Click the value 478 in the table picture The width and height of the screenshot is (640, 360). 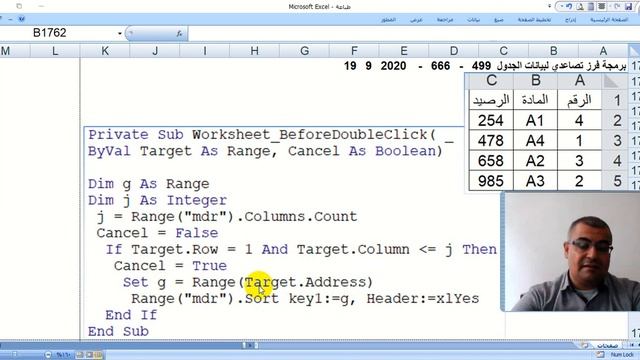pos(491,141)
